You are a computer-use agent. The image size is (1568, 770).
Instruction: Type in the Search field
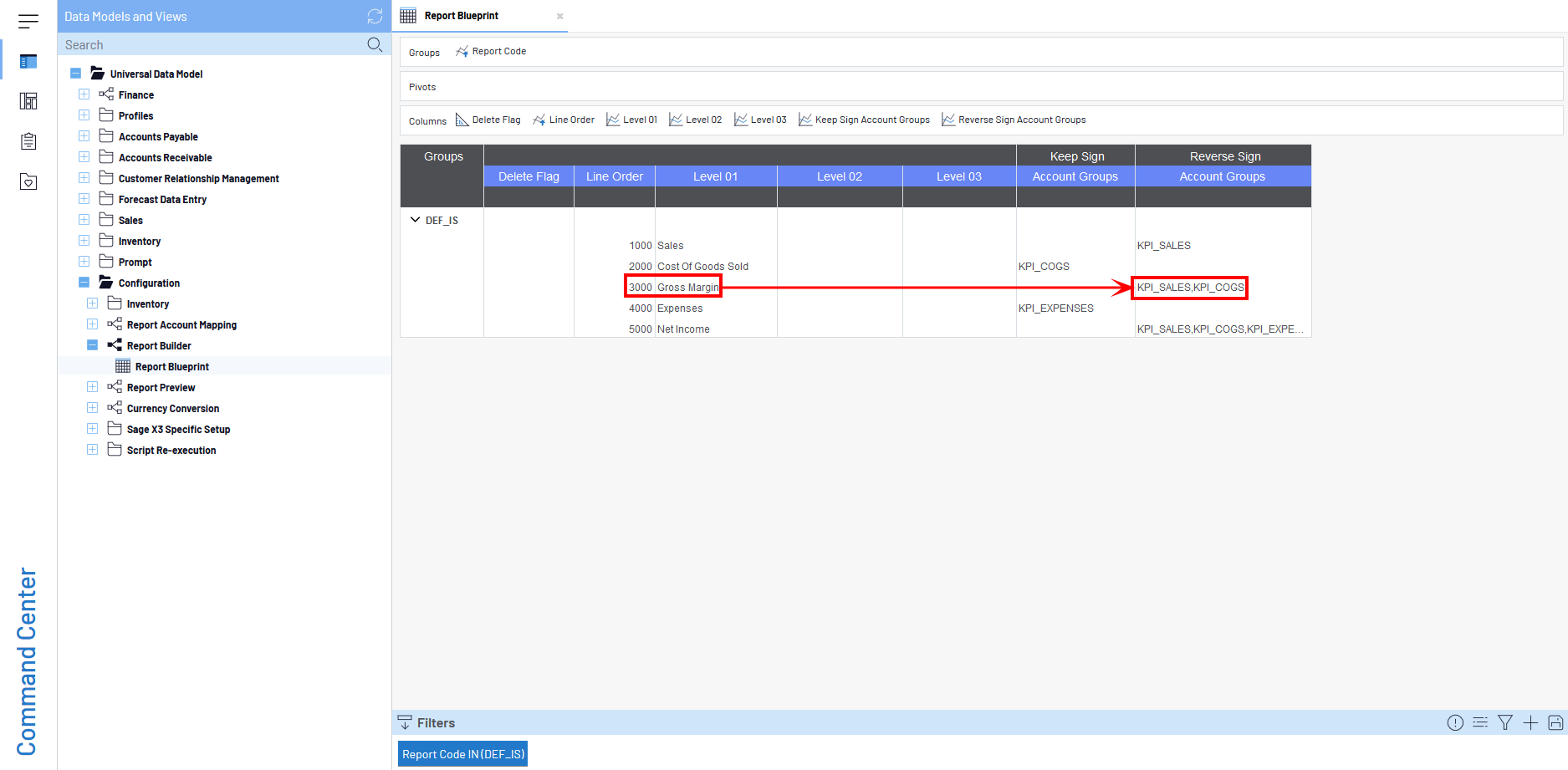pyautogui.click(x=209, y=45)
